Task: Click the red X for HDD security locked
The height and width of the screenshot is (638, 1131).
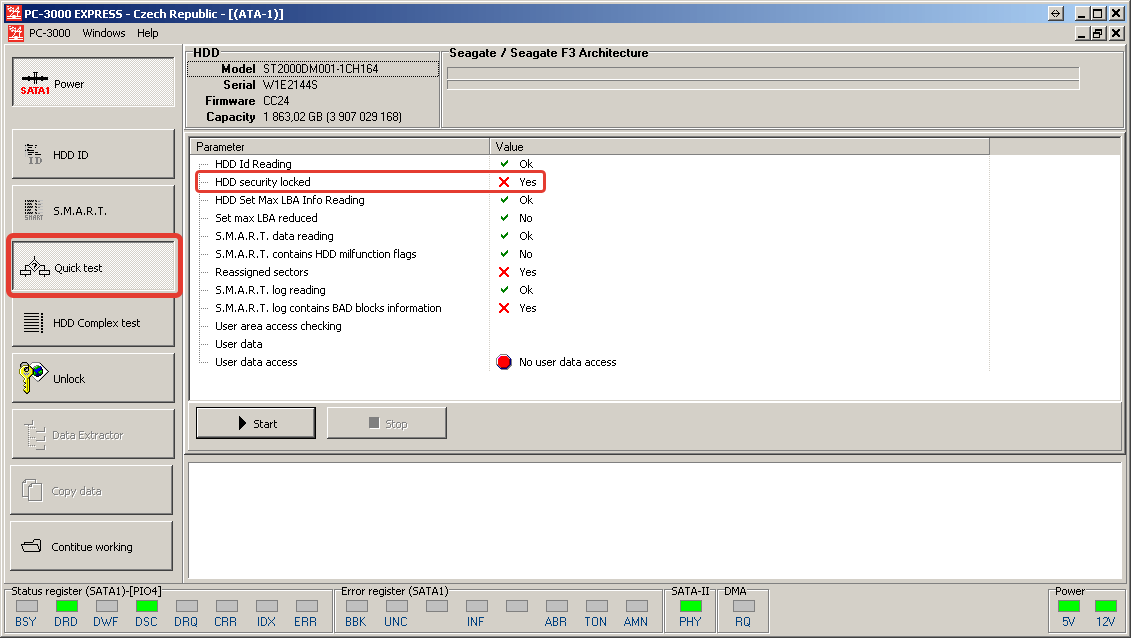Action: (504, 182)
